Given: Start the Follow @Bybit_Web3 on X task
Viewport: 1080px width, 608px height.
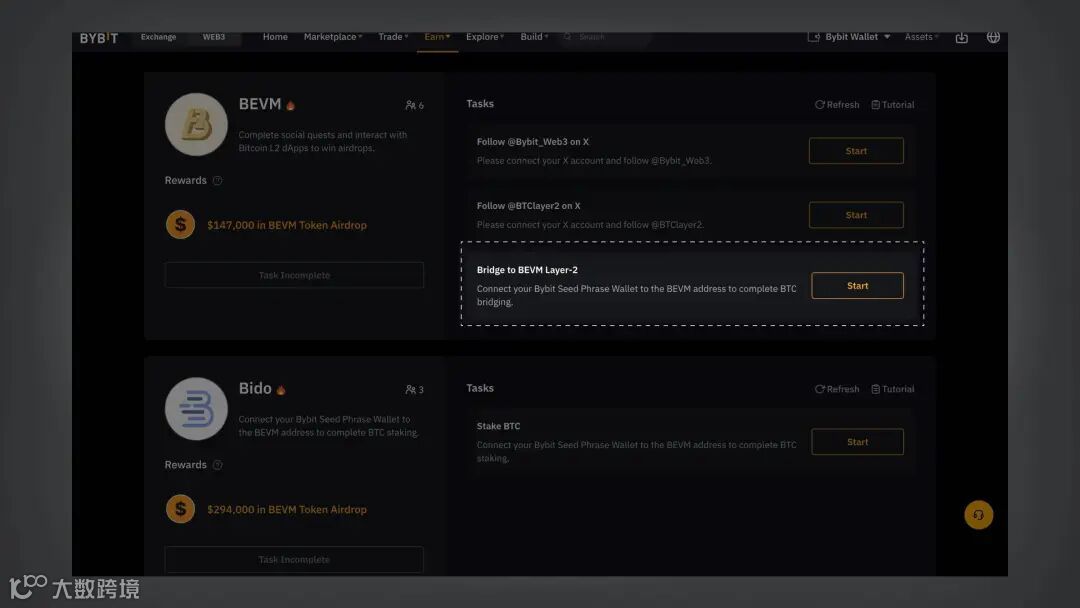Looking at the screenshot, I should coord(856,151).
